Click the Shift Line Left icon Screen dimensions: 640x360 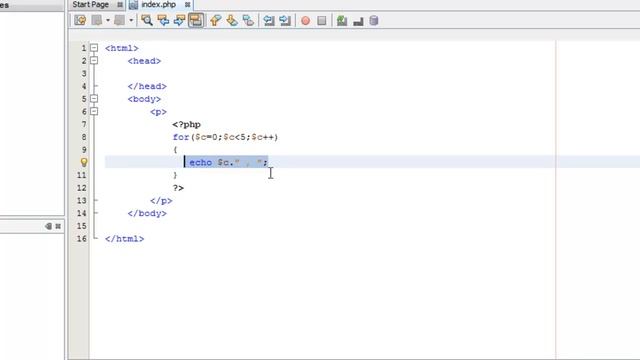pyautogui.click(x=269, y=20)
